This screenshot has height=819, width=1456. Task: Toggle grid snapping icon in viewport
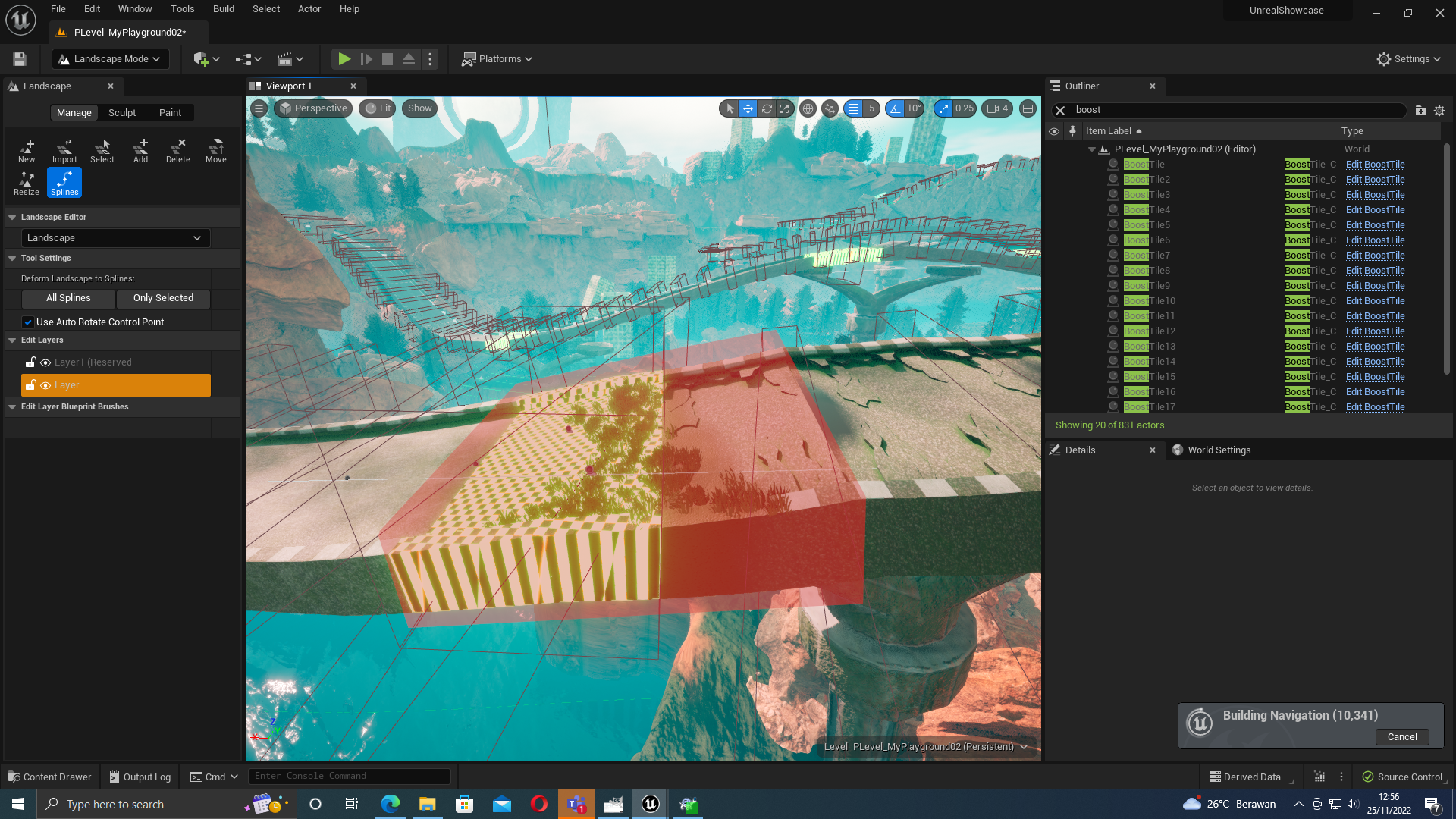[854, 108]
